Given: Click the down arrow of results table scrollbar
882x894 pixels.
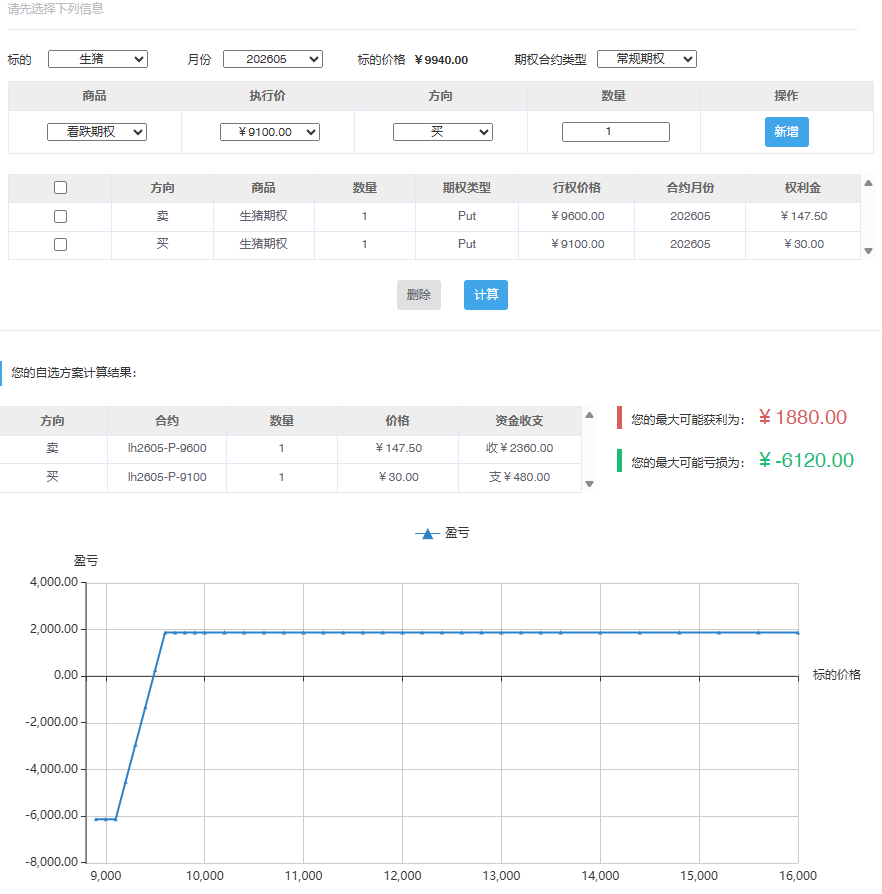Looking at the screenshot, I should [589, 484].
